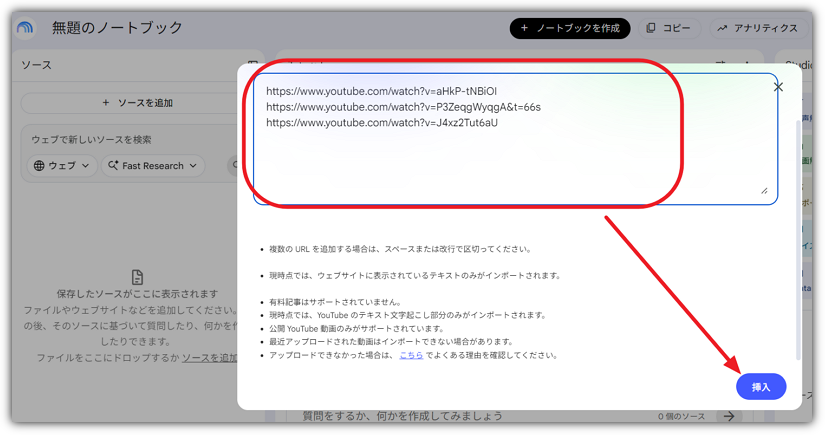Click the ウェブで新しいソースを検索 label
825x435 pixels.
point(91,139)
